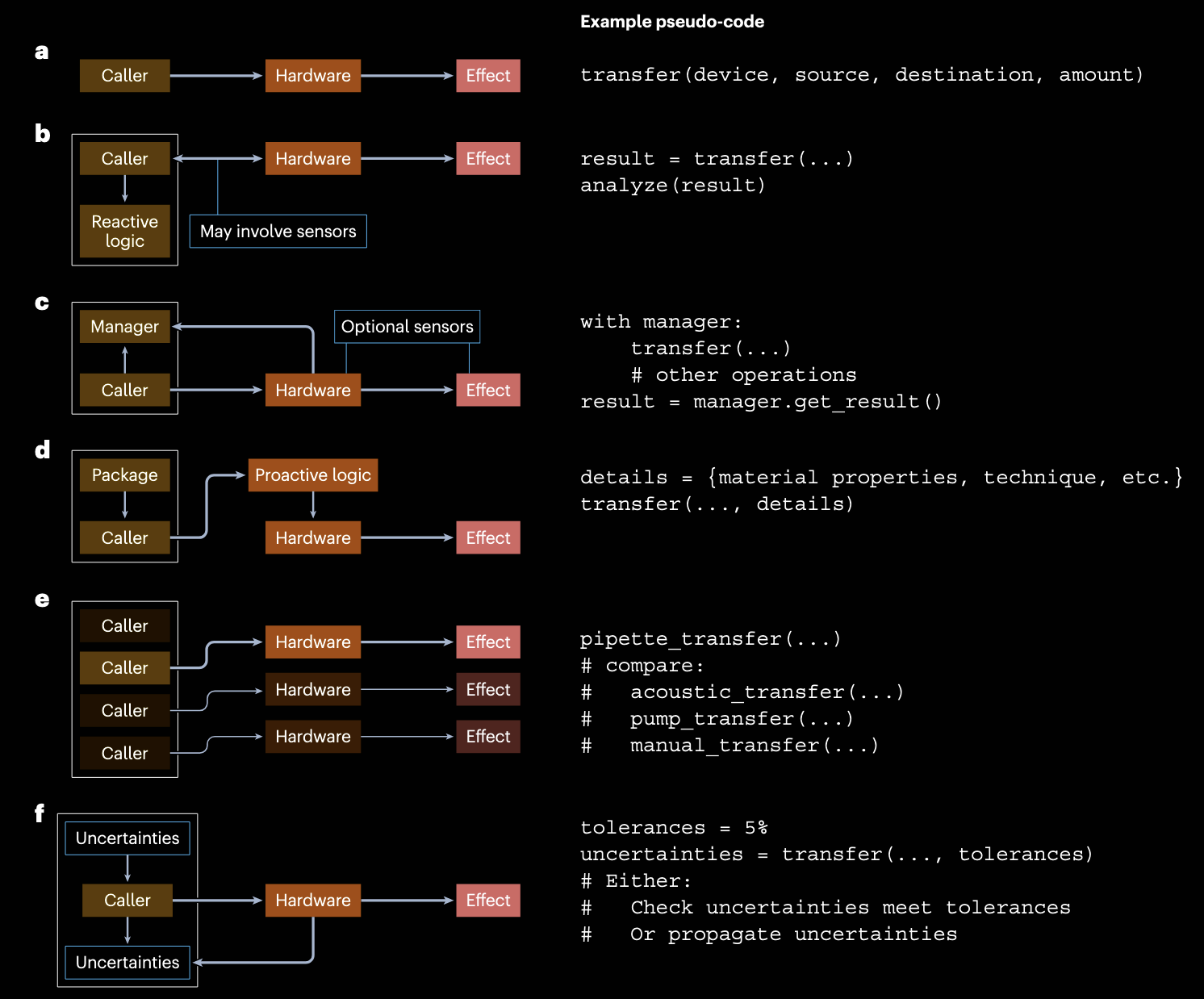The image size is (1204, 999).
Task: Select the May involve sensors label
Action: click(278, 232)
